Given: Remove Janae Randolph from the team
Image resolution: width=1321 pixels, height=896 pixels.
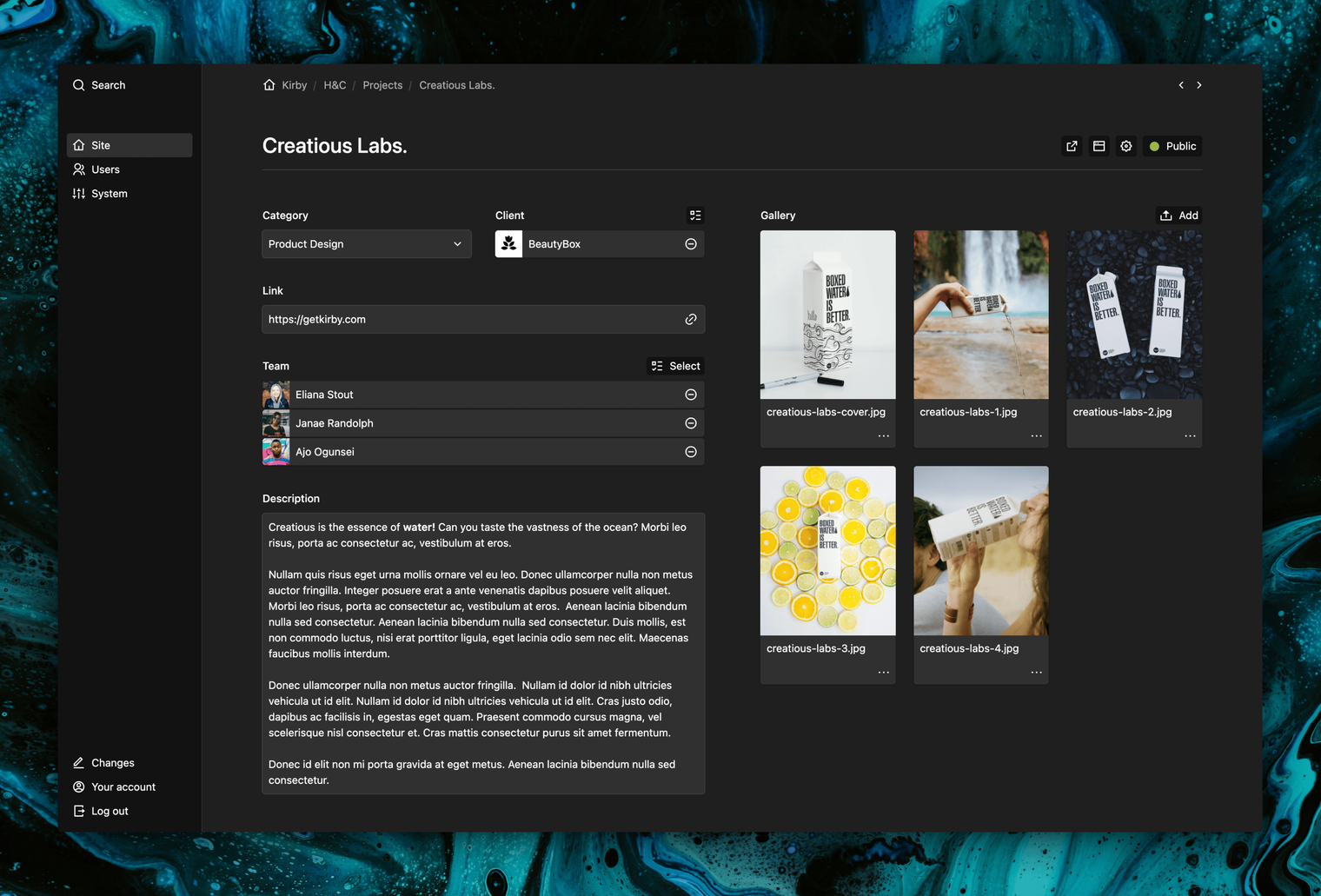Looking at the screenshot, I should (x=691, y=423).
